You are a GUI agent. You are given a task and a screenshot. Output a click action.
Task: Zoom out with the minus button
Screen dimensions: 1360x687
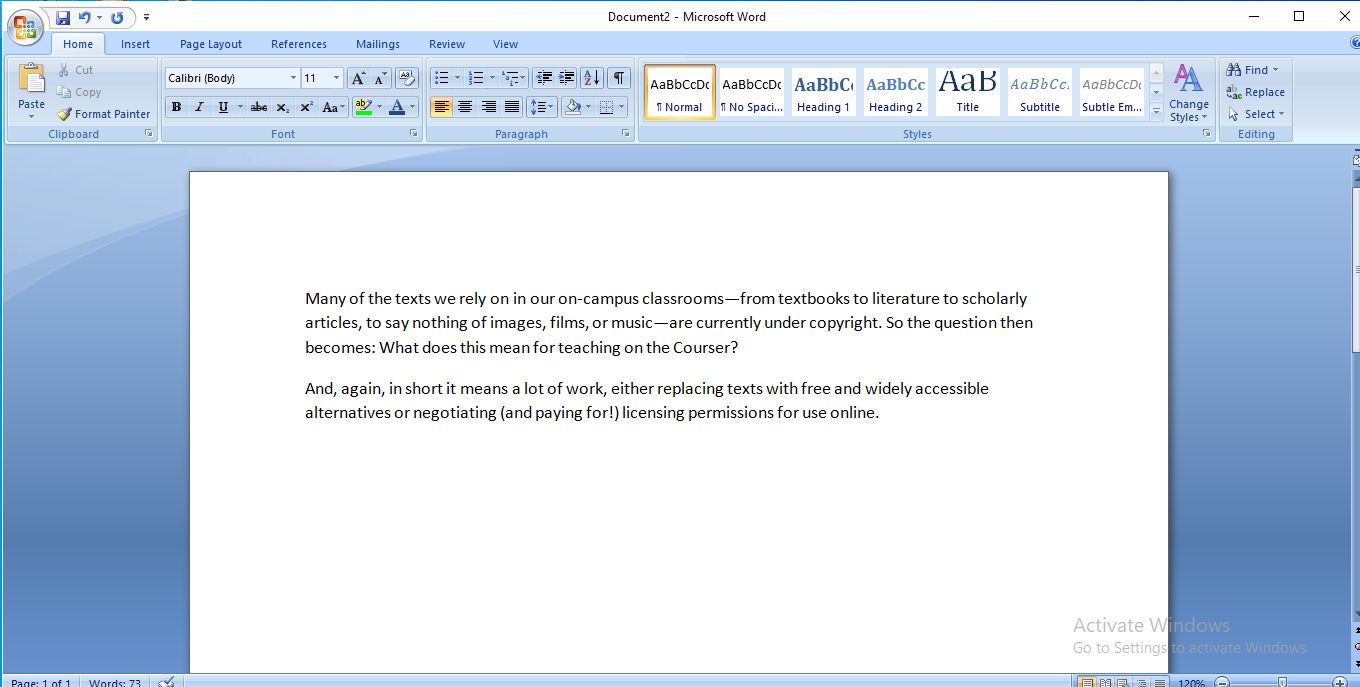click(x=1222, y=683)
